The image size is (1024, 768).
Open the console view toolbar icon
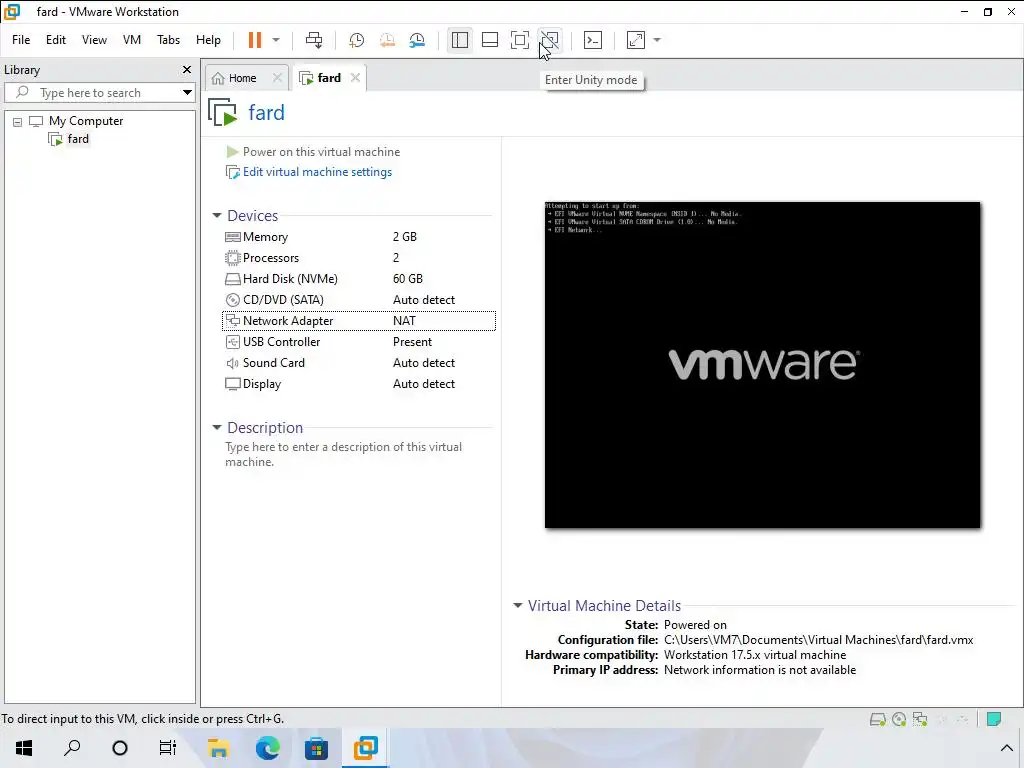pyautogui.click(x=592, y=40)
